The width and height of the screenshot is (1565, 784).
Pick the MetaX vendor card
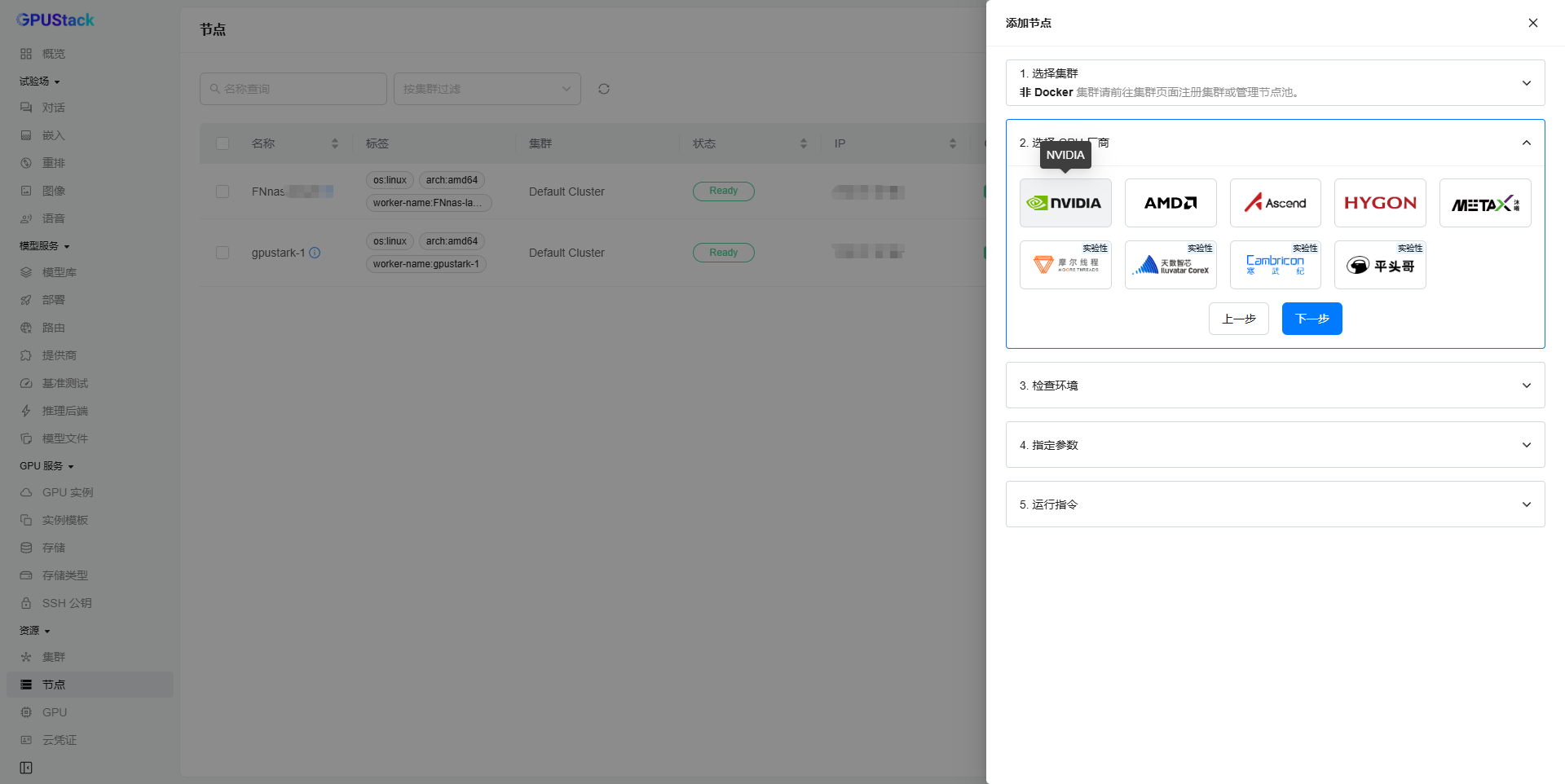1485,203
